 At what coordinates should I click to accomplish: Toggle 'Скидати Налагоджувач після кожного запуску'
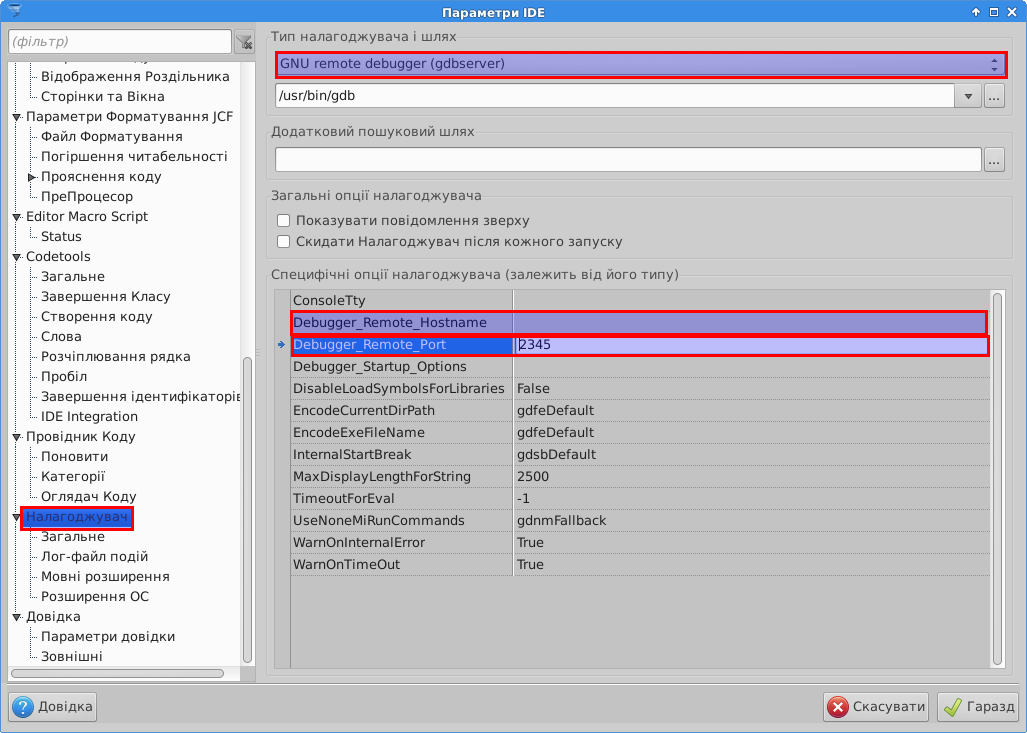coord(284,242)
